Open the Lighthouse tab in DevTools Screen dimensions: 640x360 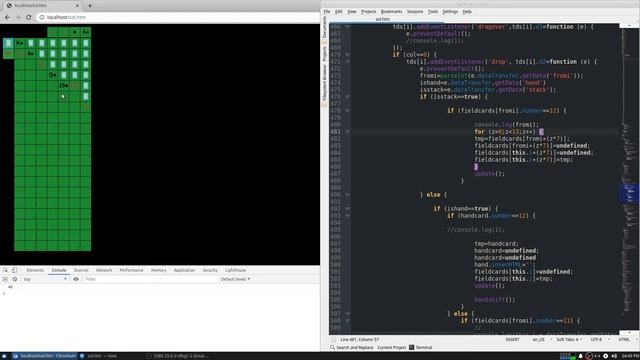click(235, 270)
